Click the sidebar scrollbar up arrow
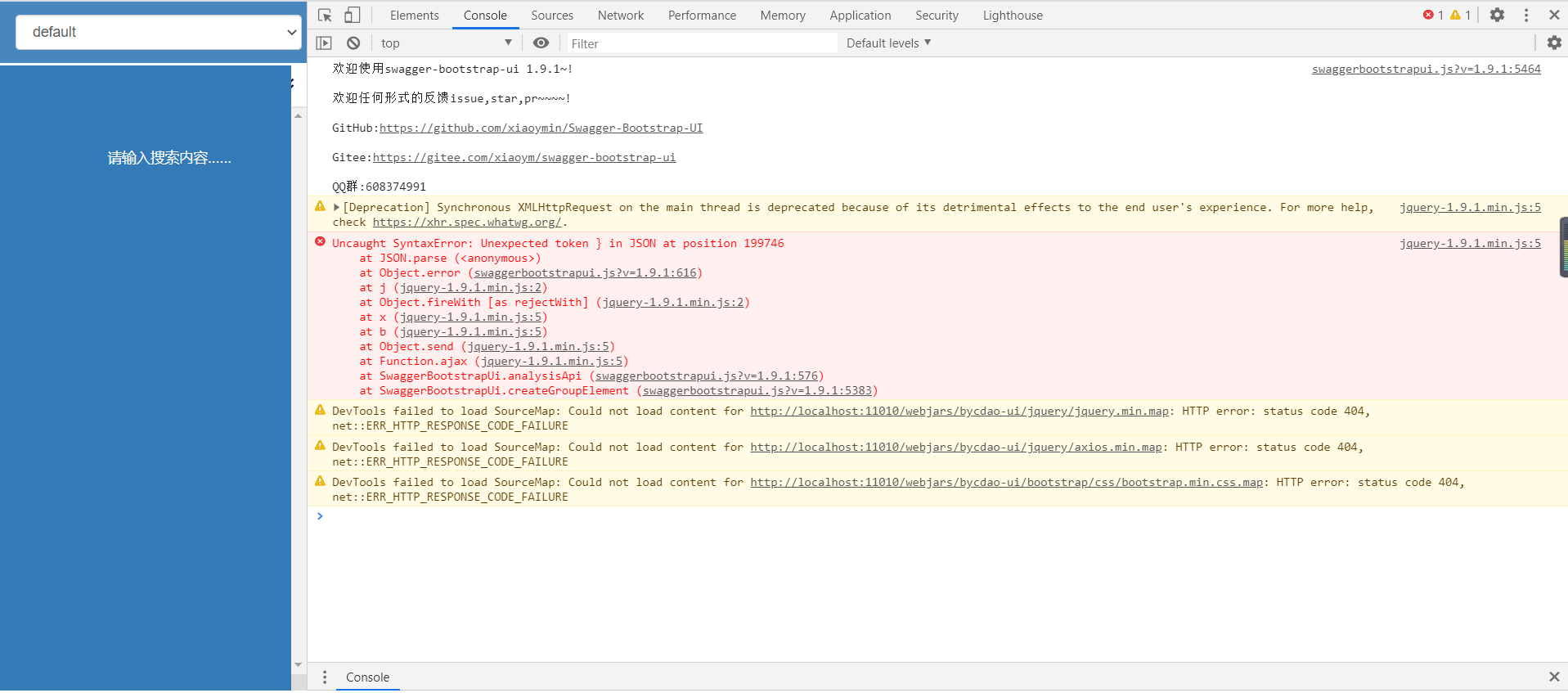 click(299, 116)
